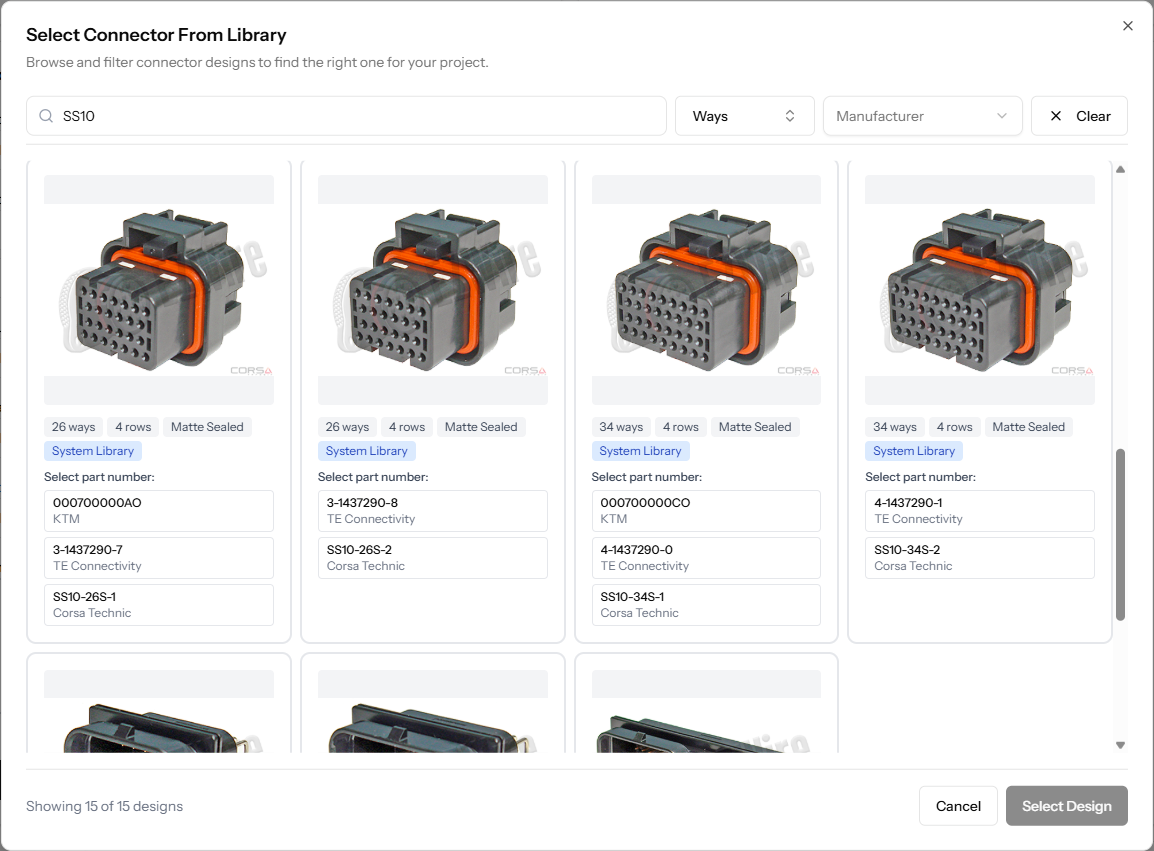Click the X icon on the Clear button
This screenshot has height=851, width=1154.
(1055, 115)
